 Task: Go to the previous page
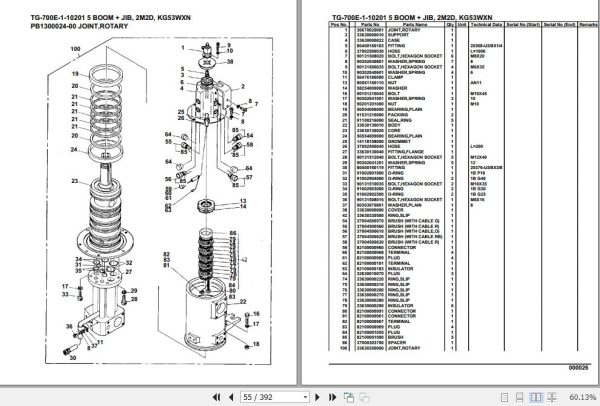coord(231,397)
